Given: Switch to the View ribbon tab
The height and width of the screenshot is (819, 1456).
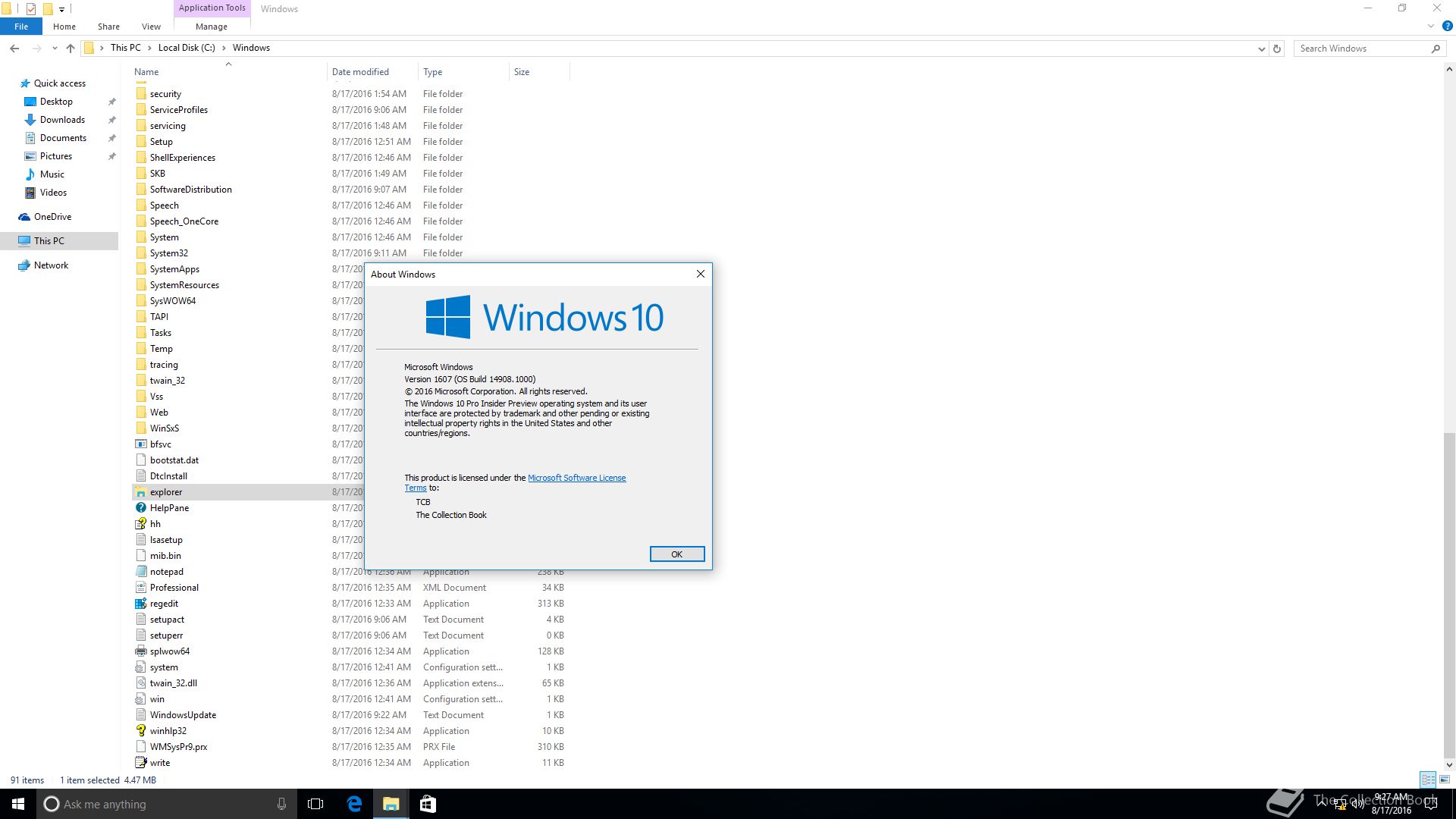Looking at the screenshot, I should (x=151, y=26).
